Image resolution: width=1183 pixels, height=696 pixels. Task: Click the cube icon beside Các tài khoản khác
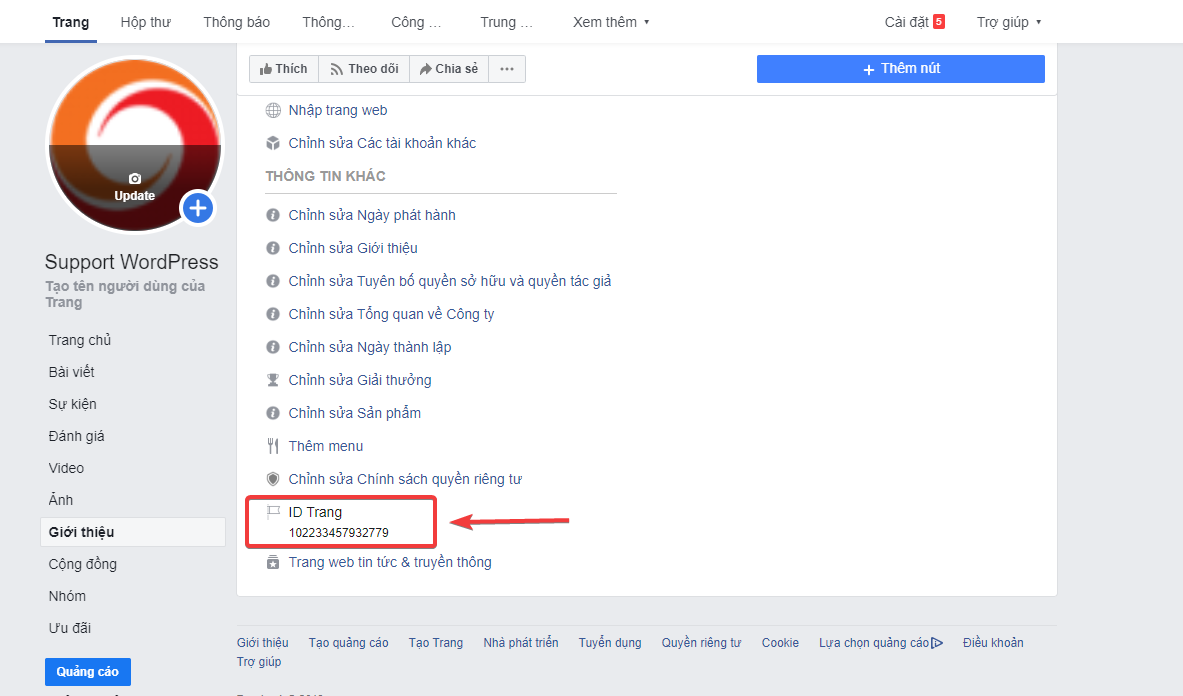click(x=273, y=143)
